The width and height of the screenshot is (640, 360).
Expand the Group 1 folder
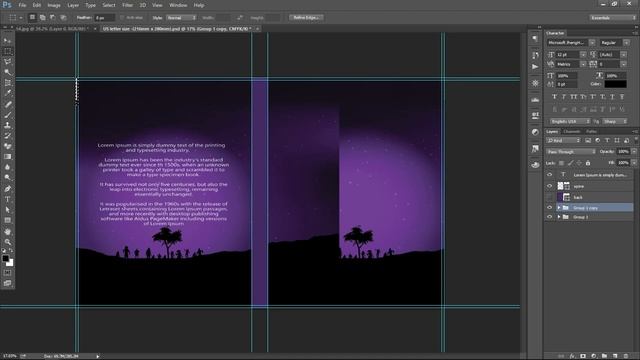pos(559,217)
